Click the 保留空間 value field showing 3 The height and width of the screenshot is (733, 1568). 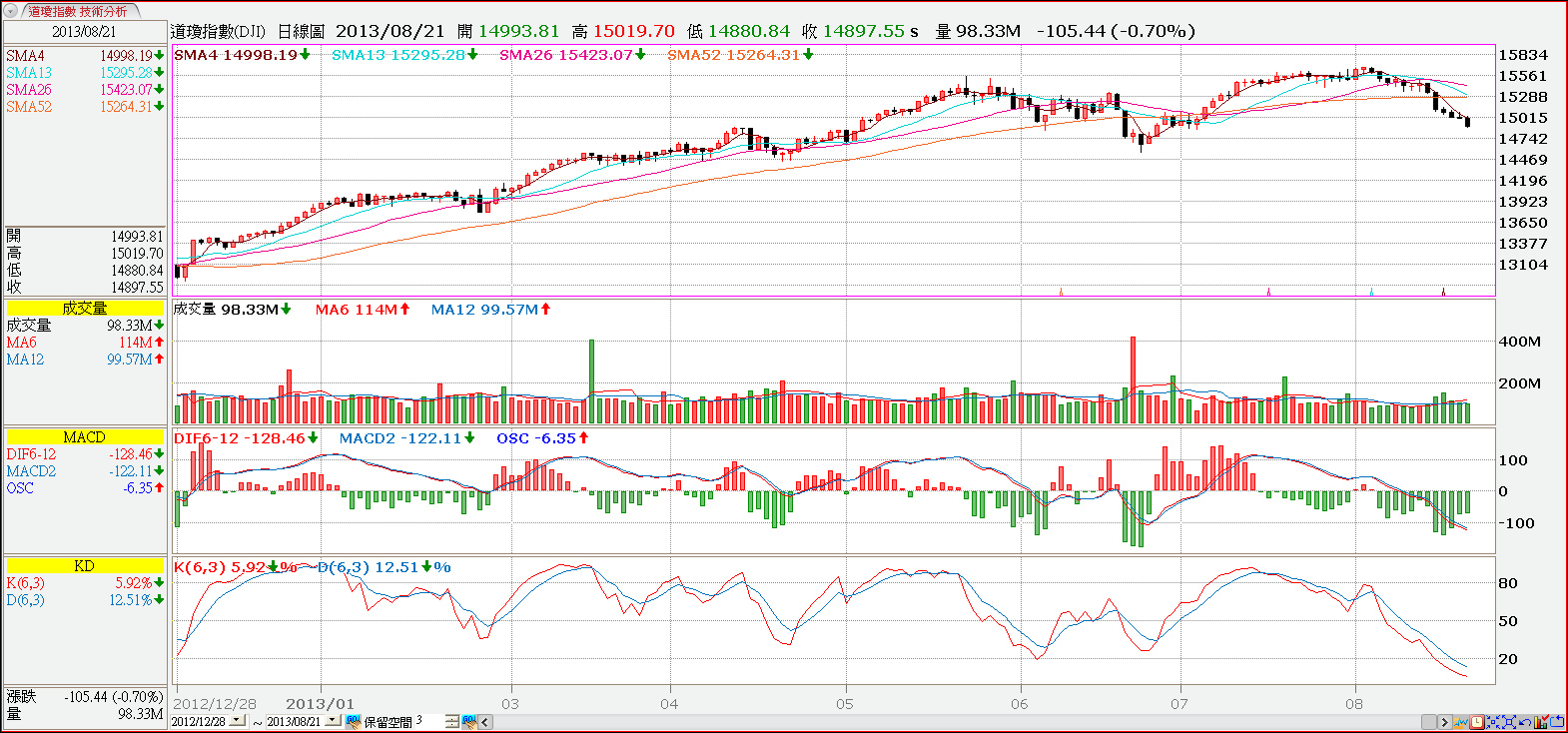(x=429, y=721)
